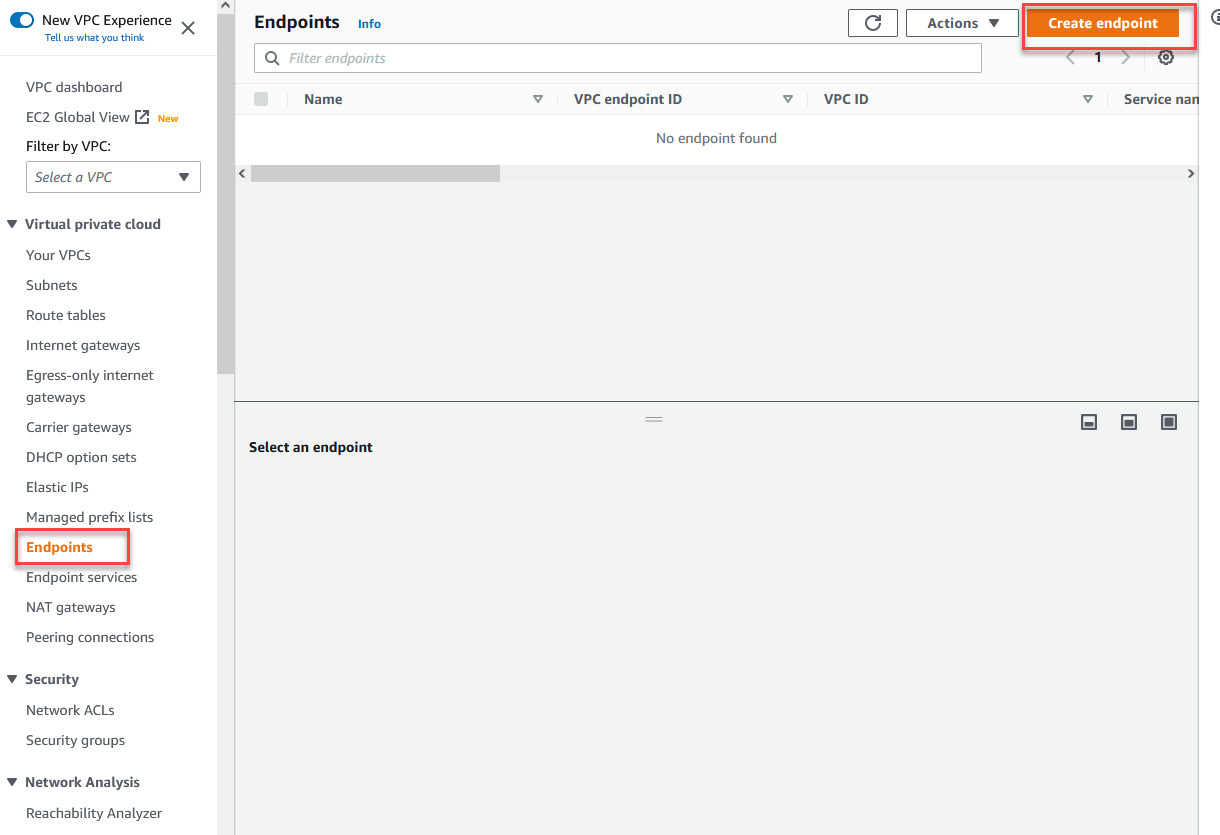1220x835 pixels.
Task: Open the Select a VPC dropdown
Action: point(113,177)
